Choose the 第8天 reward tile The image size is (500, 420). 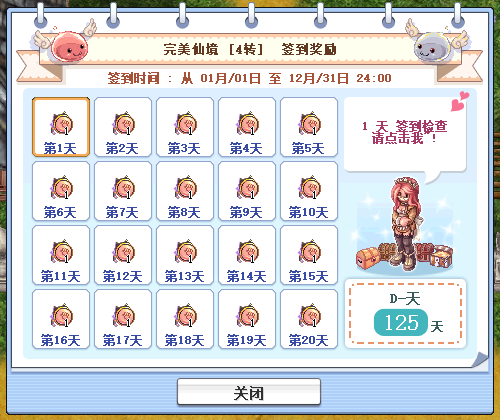click(x=185, y=191)
